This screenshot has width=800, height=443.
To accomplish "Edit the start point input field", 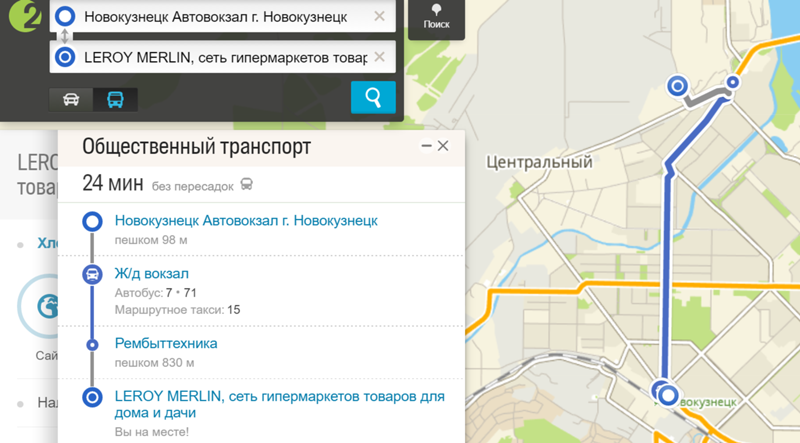I will coord(222,16).
